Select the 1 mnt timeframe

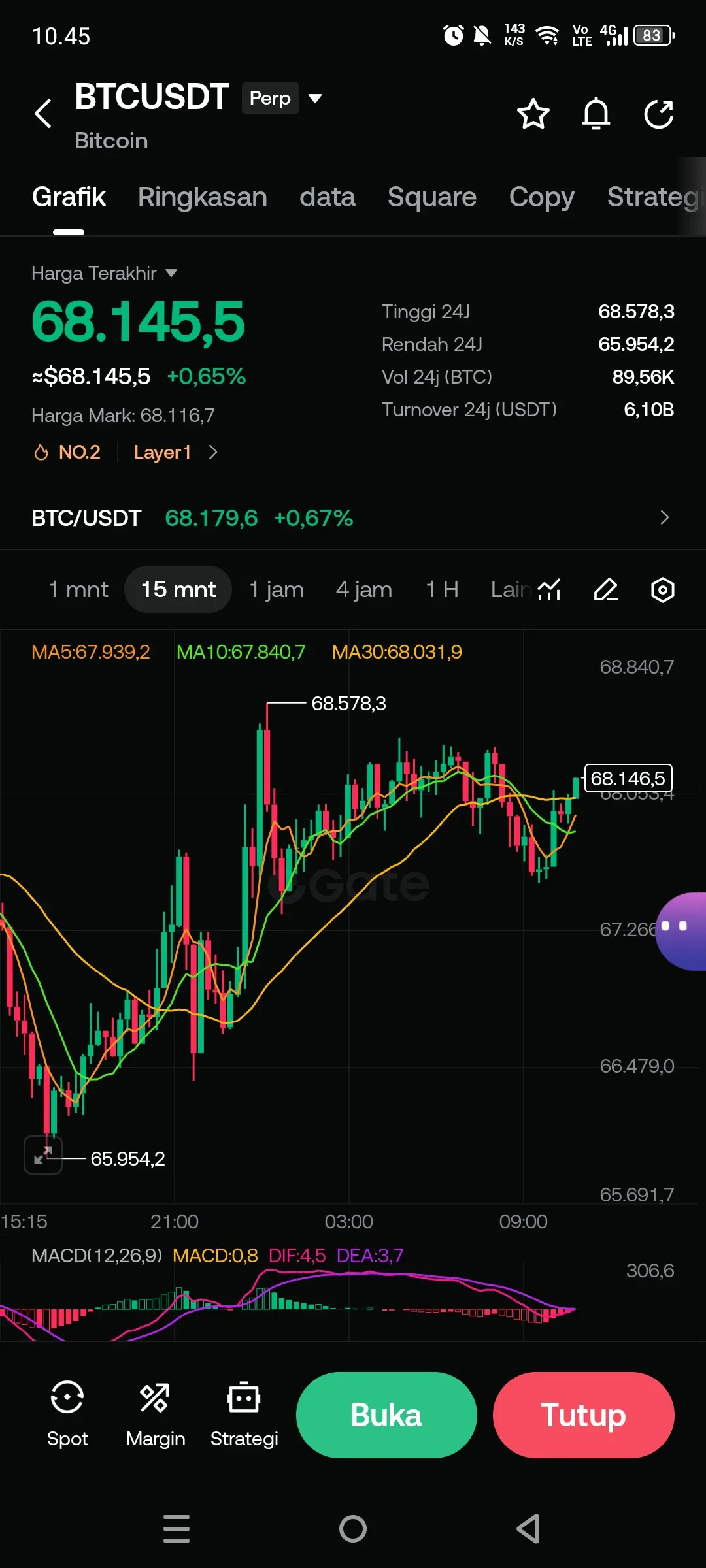pyautogui.click(x=78, y=589)
